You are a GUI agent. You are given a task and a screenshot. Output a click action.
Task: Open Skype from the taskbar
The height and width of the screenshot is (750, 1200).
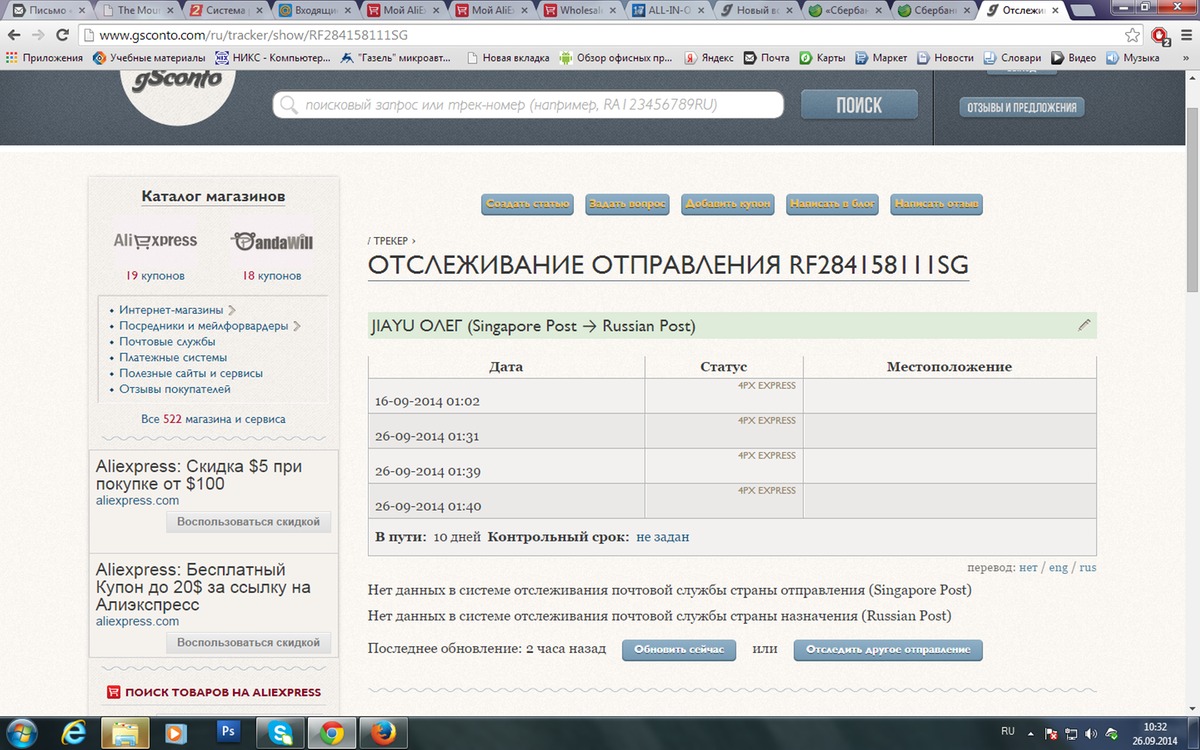click(279, 732)
